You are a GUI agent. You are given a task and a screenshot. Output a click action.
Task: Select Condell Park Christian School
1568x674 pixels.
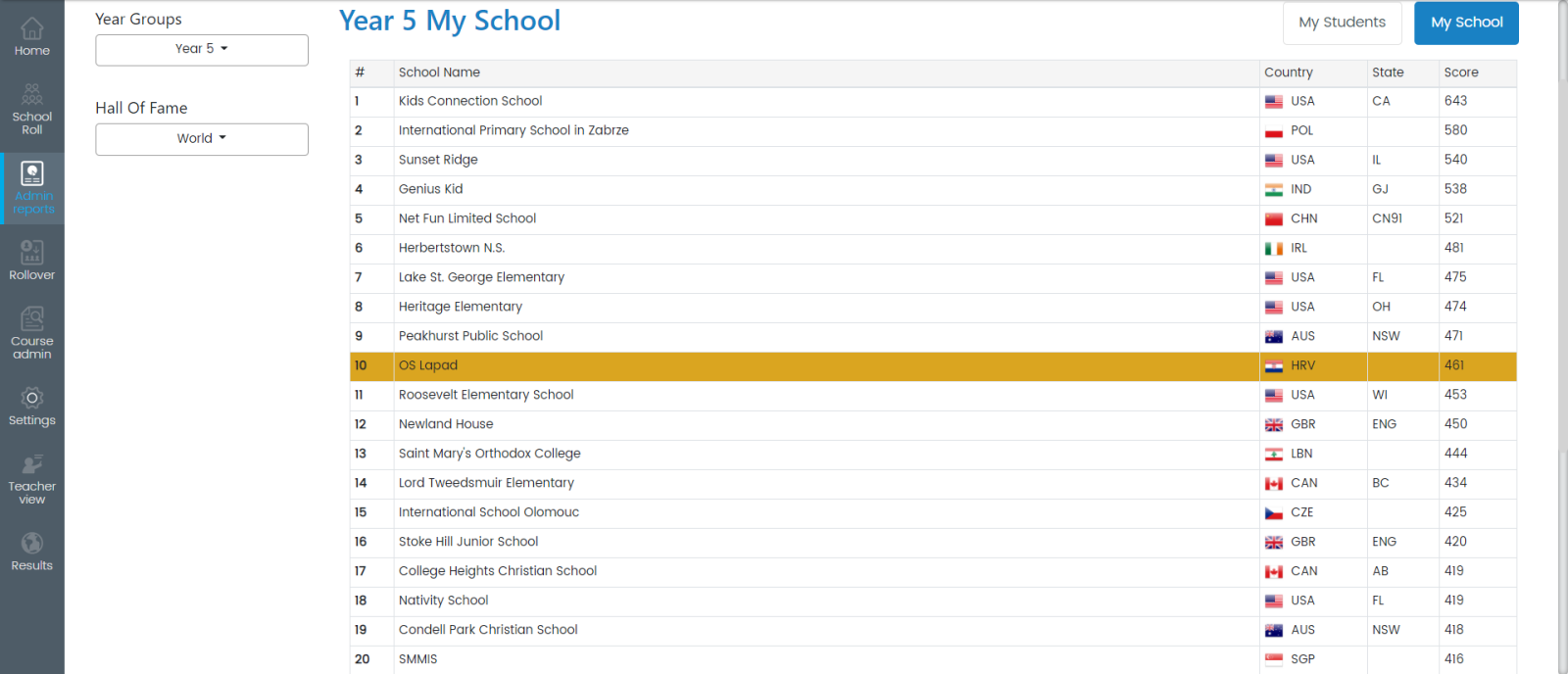(488, 630)
